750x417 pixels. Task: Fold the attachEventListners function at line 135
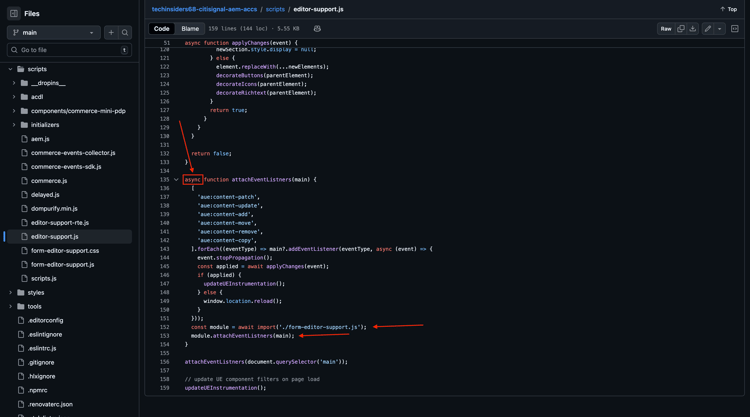pos(176,180)
